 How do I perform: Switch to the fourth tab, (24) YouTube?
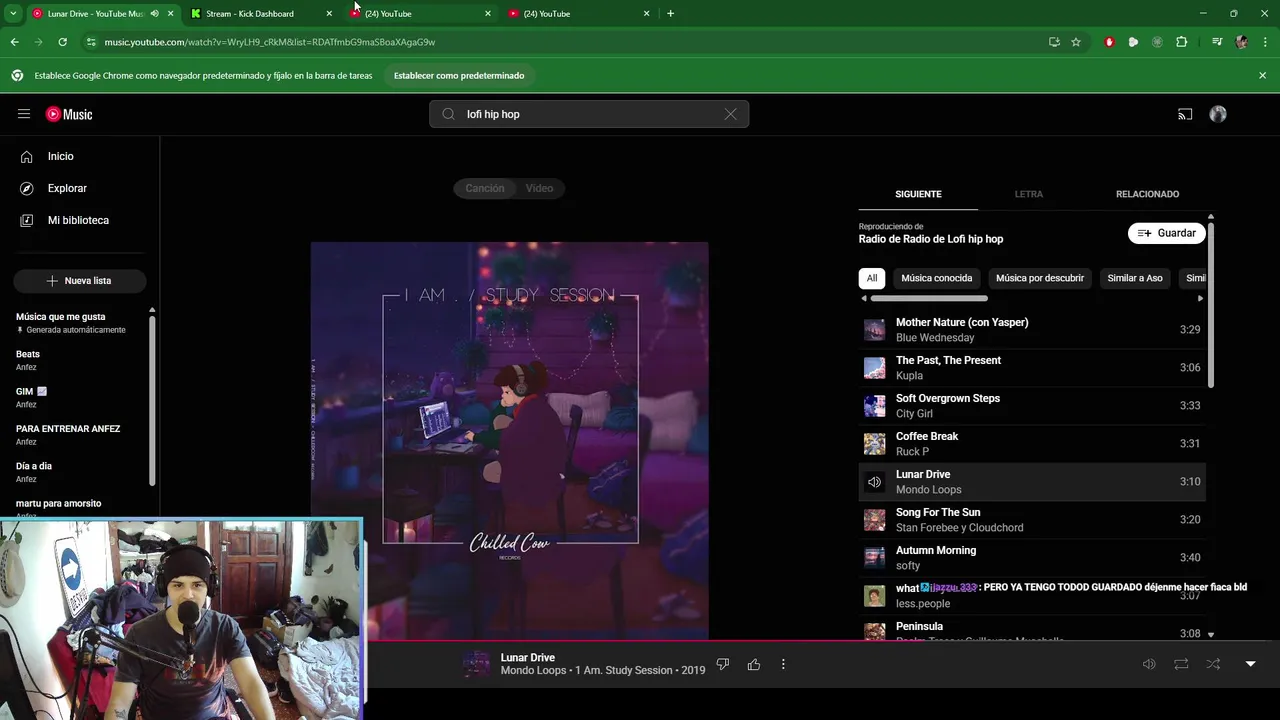[x=579, y=13]
